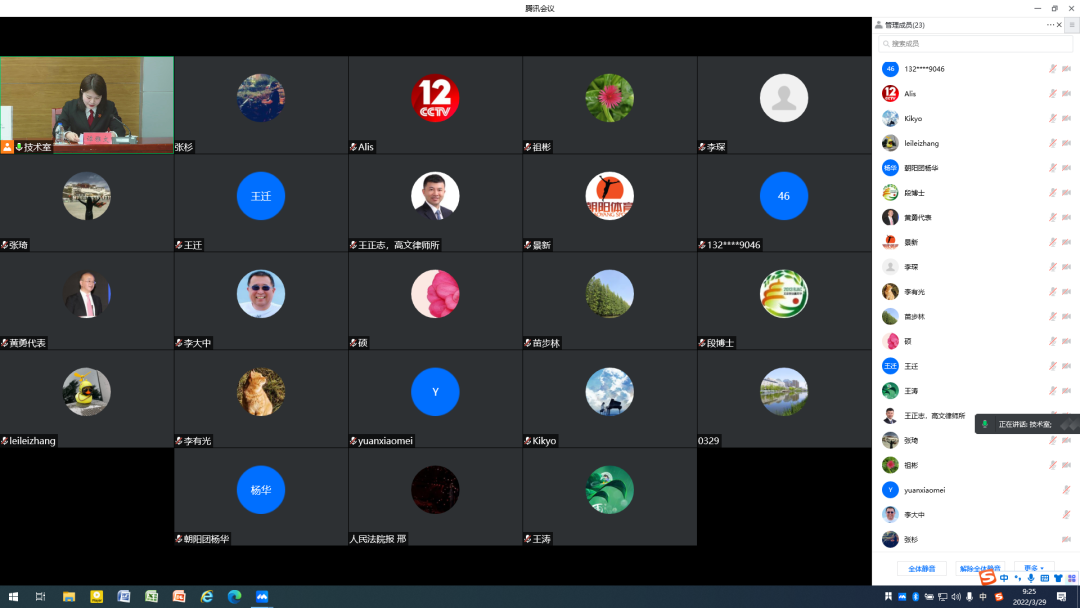Select member name leileizhang in list
1080x608 pixels.
click(922, 143)
